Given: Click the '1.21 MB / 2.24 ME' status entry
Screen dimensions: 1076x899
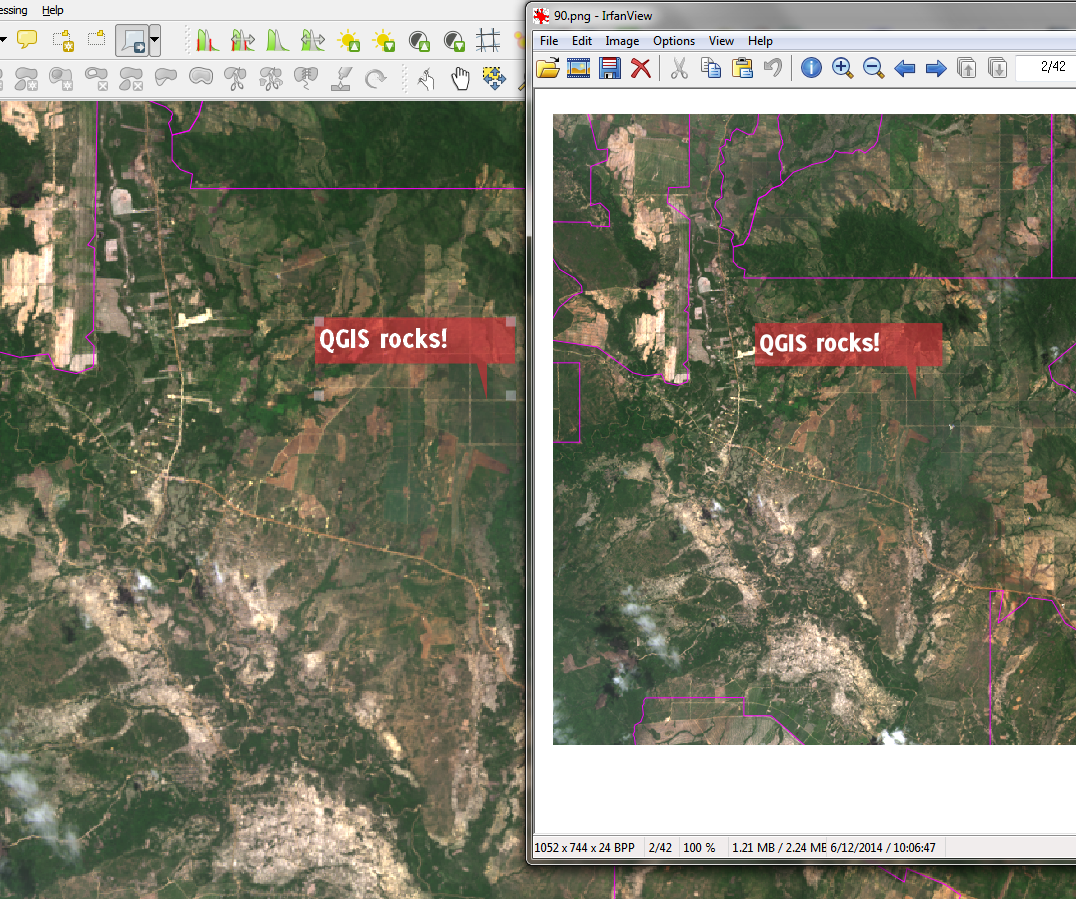Looking at the screenshot, I should coord(779,848).
